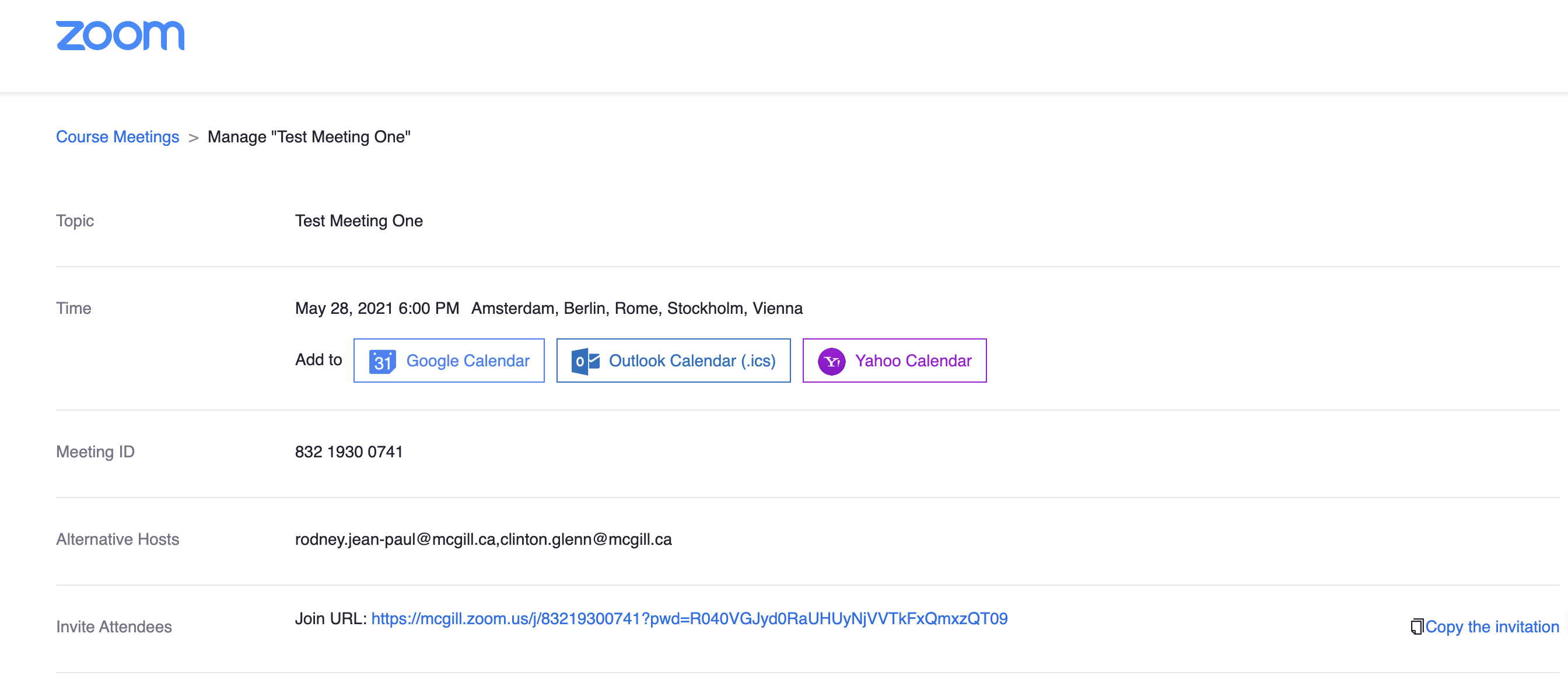Click the Google Calendar 31 icon
The image size is (1568, 686).
click(x=382, y=361)
